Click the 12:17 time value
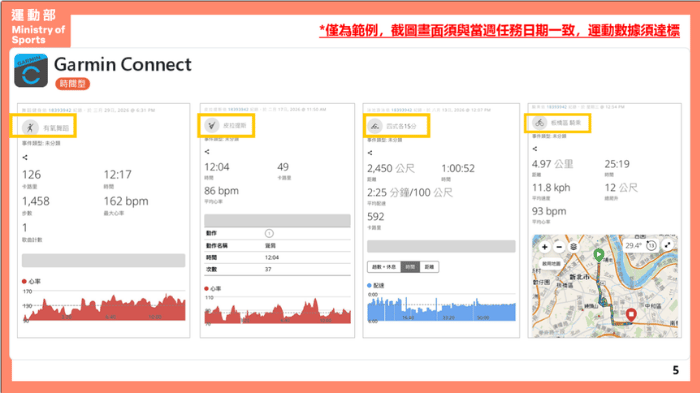 117,175
